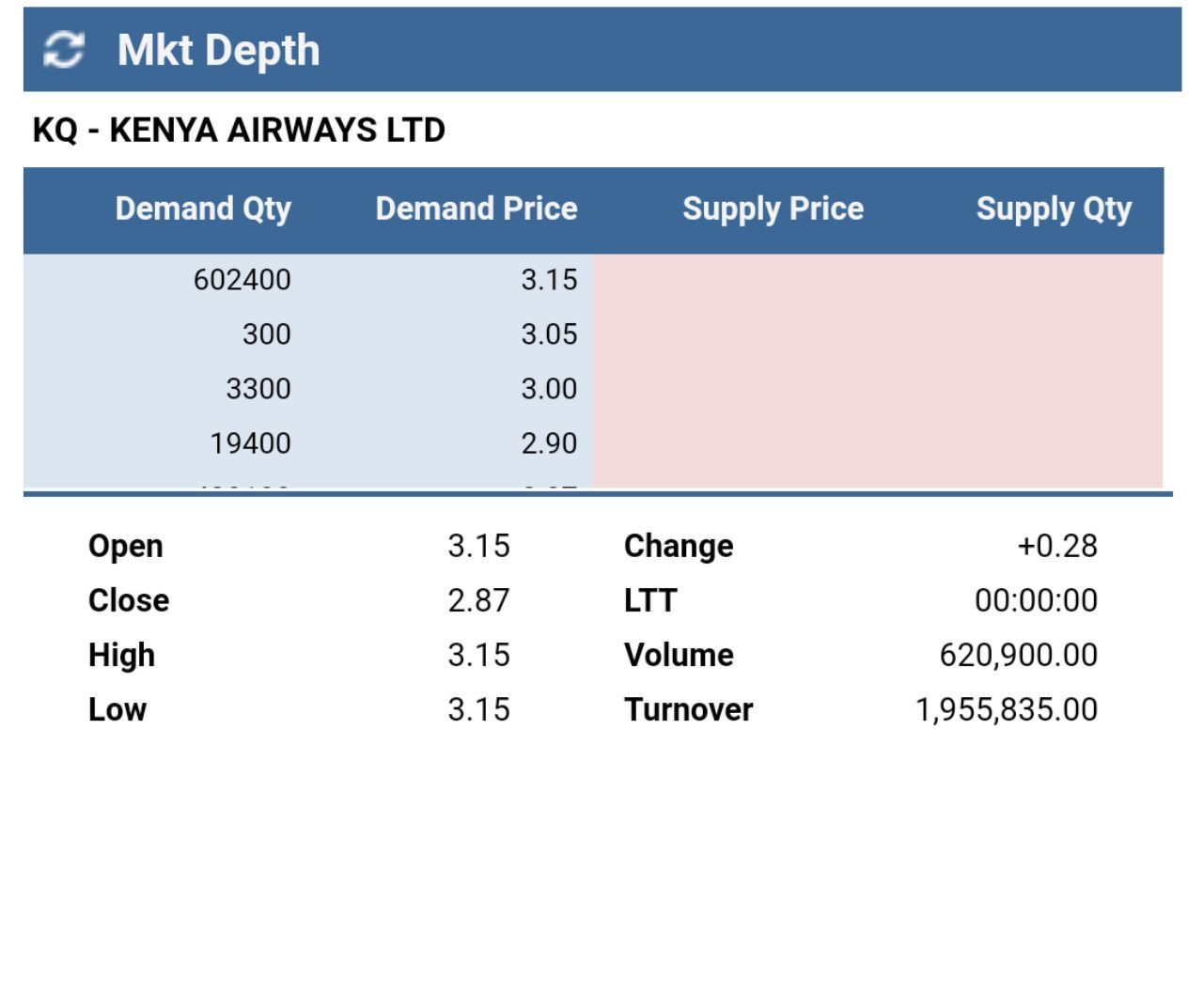Select the High label
This screenshot has height=1008, width=1203.
[x=121, y=656]
